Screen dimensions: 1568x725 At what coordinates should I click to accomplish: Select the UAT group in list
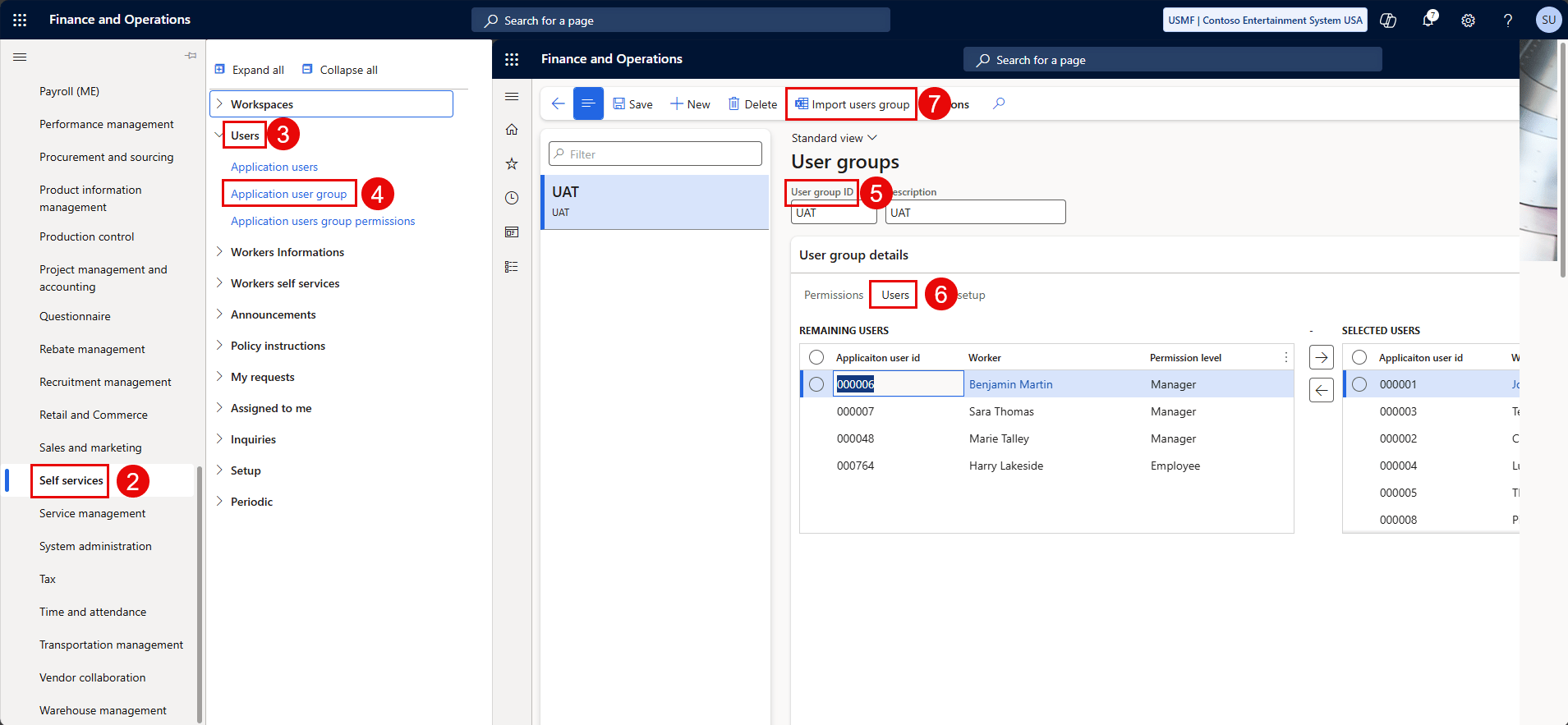pyautogui.click(x=655, y=202)
